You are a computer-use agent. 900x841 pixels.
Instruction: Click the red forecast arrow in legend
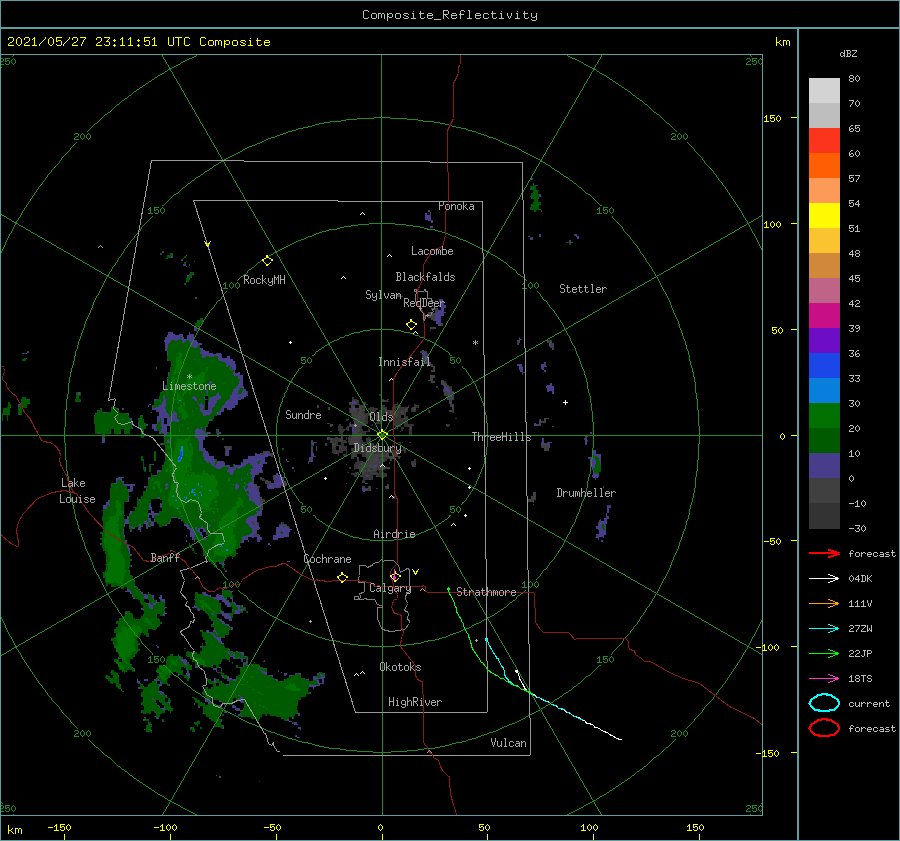[x=824, y=553]
